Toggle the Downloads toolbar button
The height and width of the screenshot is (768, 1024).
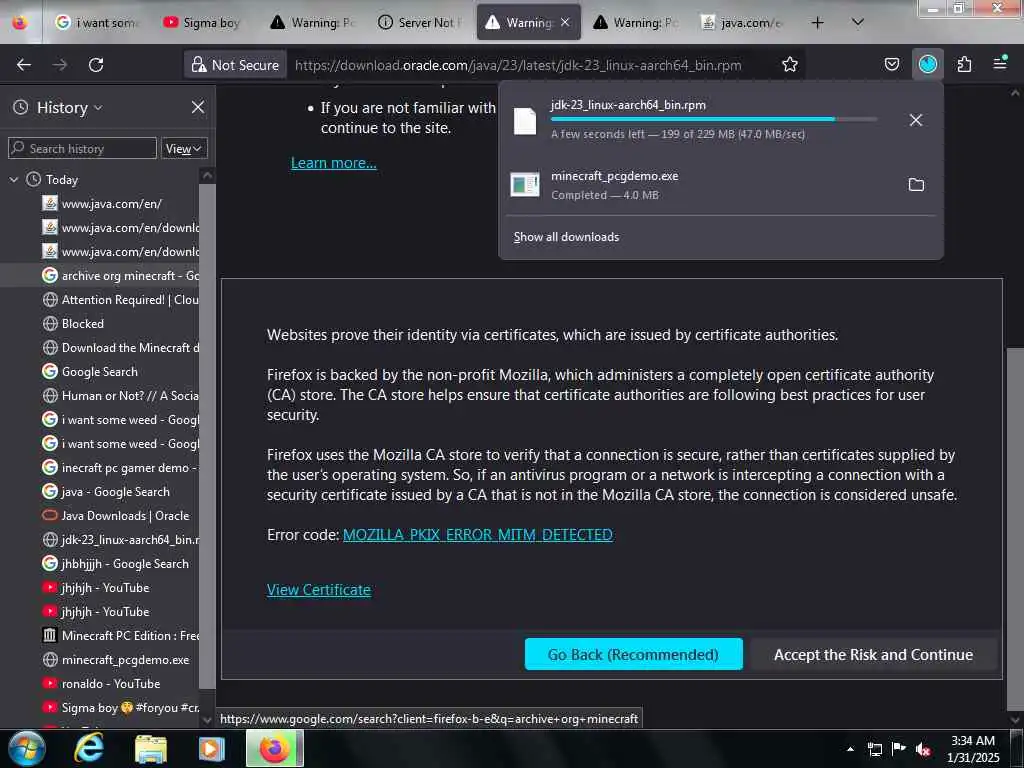(x=927, y=64)
